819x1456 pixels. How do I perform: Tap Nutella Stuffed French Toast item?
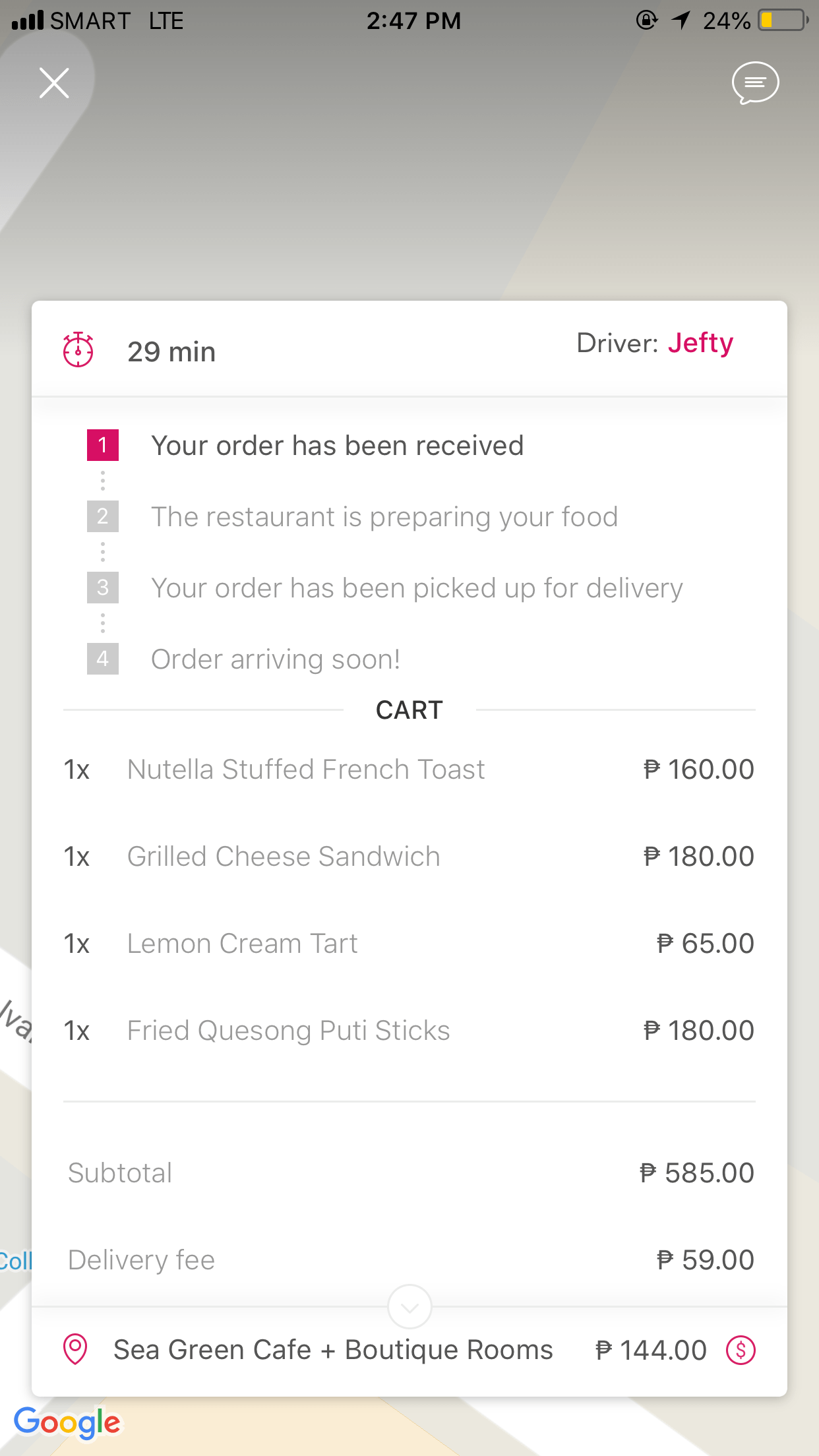pos(306,770)
